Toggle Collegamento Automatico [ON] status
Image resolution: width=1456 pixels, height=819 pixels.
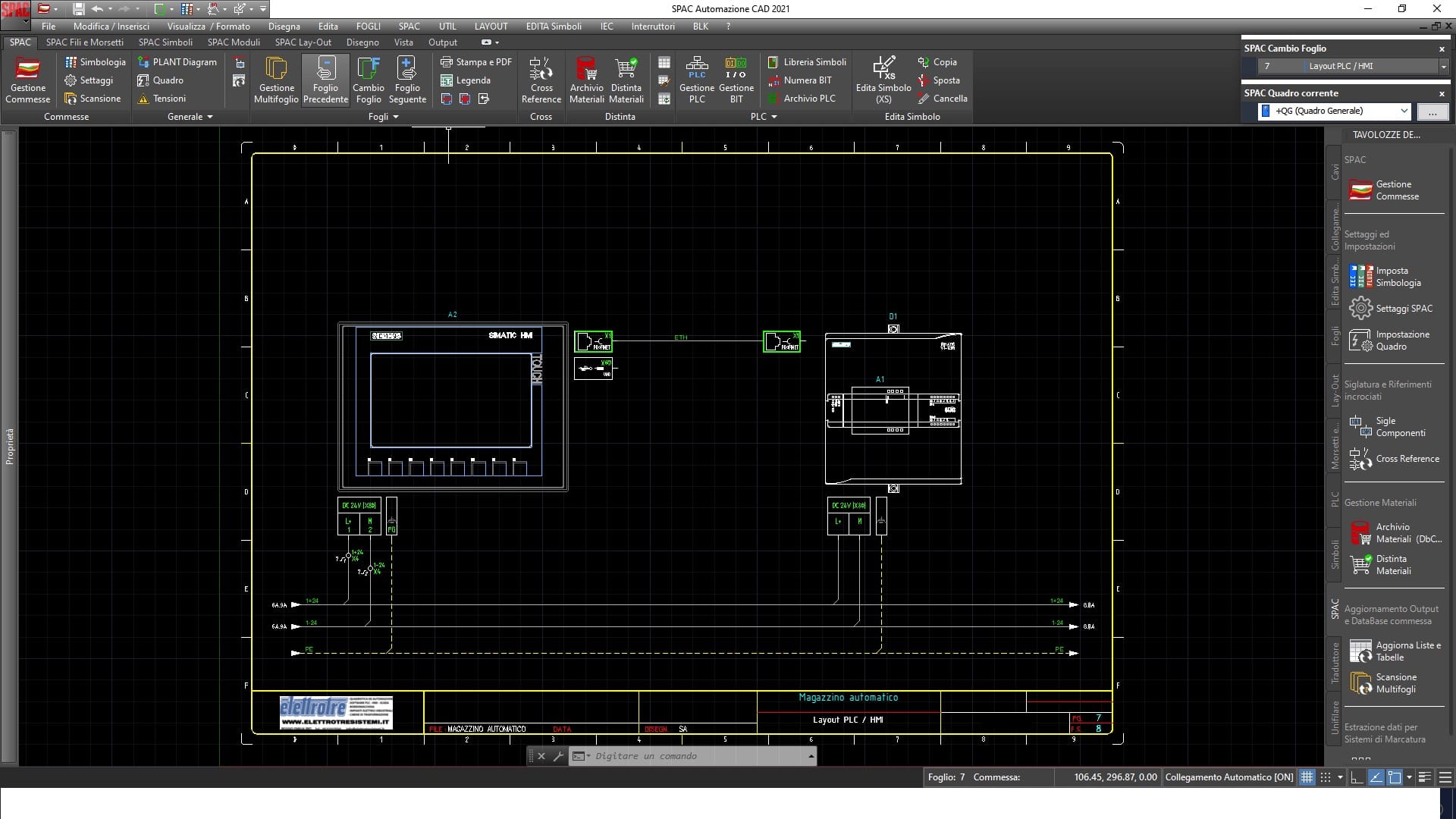(x=1228, y=777)
